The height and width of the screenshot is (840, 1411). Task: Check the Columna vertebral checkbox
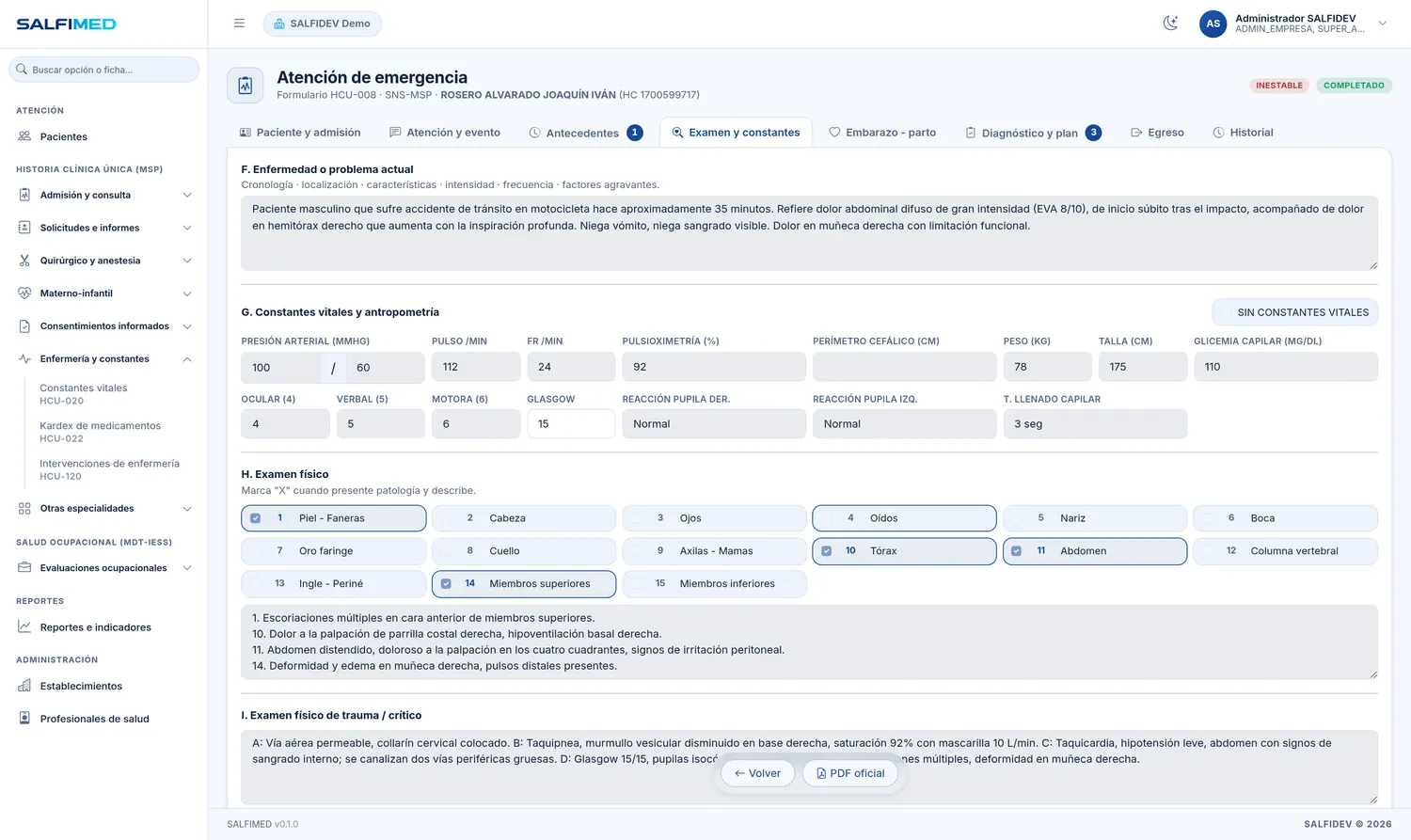[x=1207, y=551]
